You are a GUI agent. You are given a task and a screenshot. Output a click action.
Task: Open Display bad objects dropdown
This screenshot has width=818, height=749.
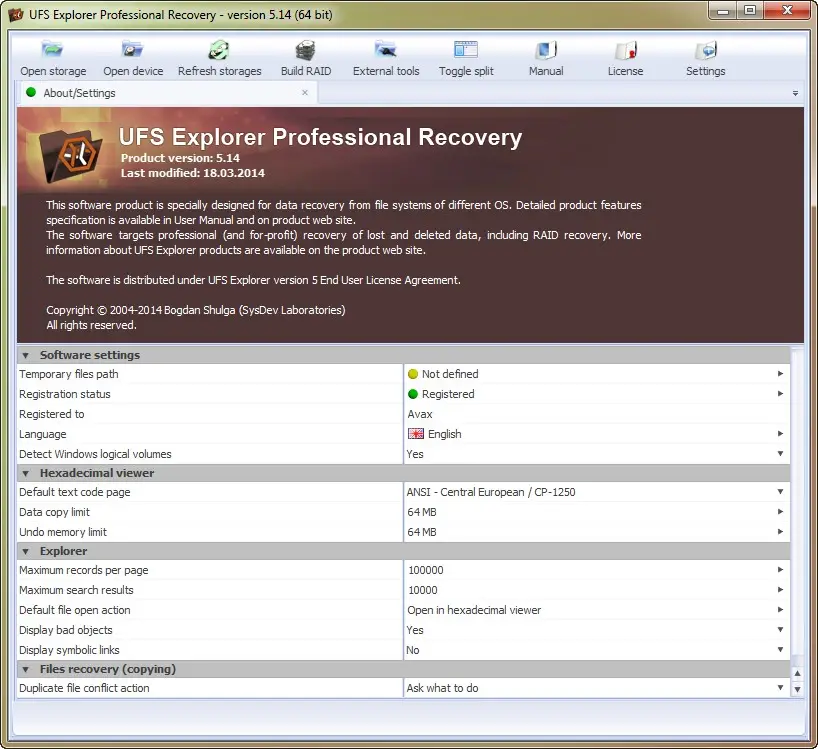click(x=780, y=630)
